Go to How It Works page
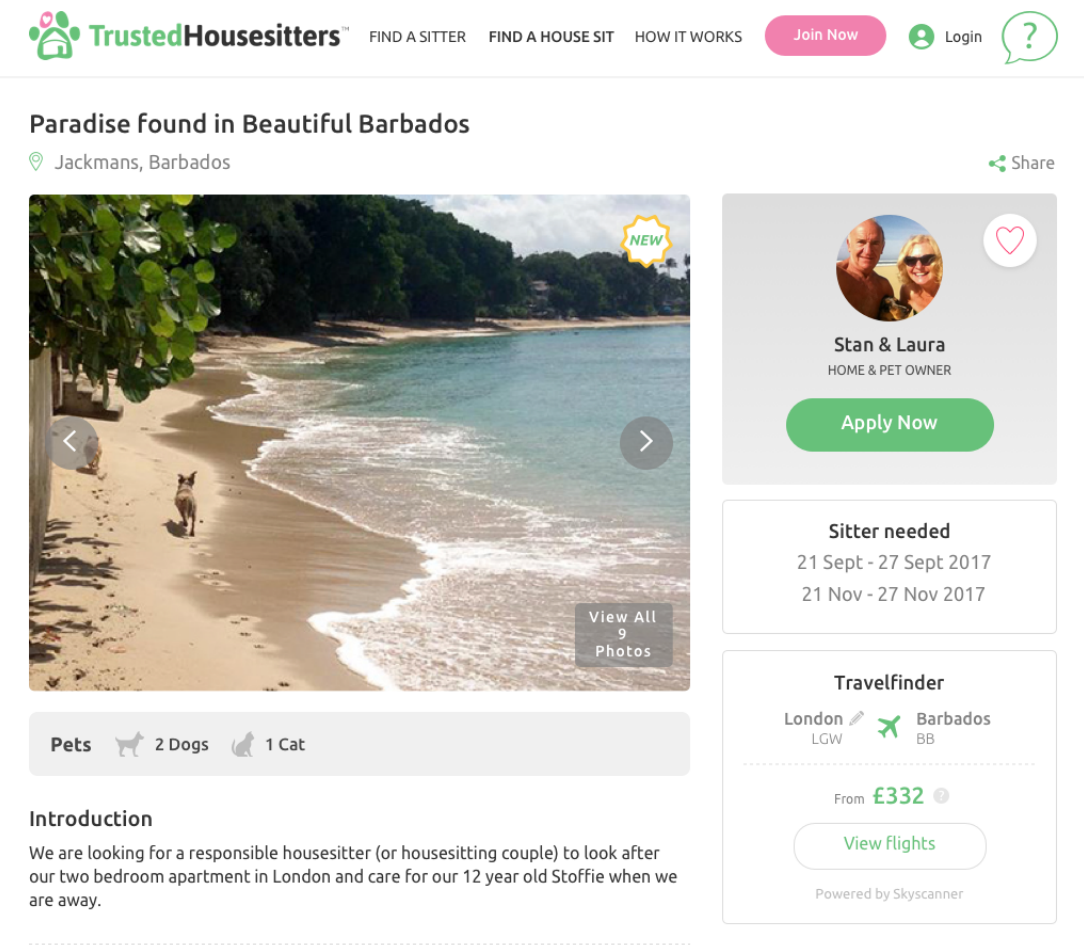Image resolution: width=1084 pixels, height=945 pixels. coord(688,37)
